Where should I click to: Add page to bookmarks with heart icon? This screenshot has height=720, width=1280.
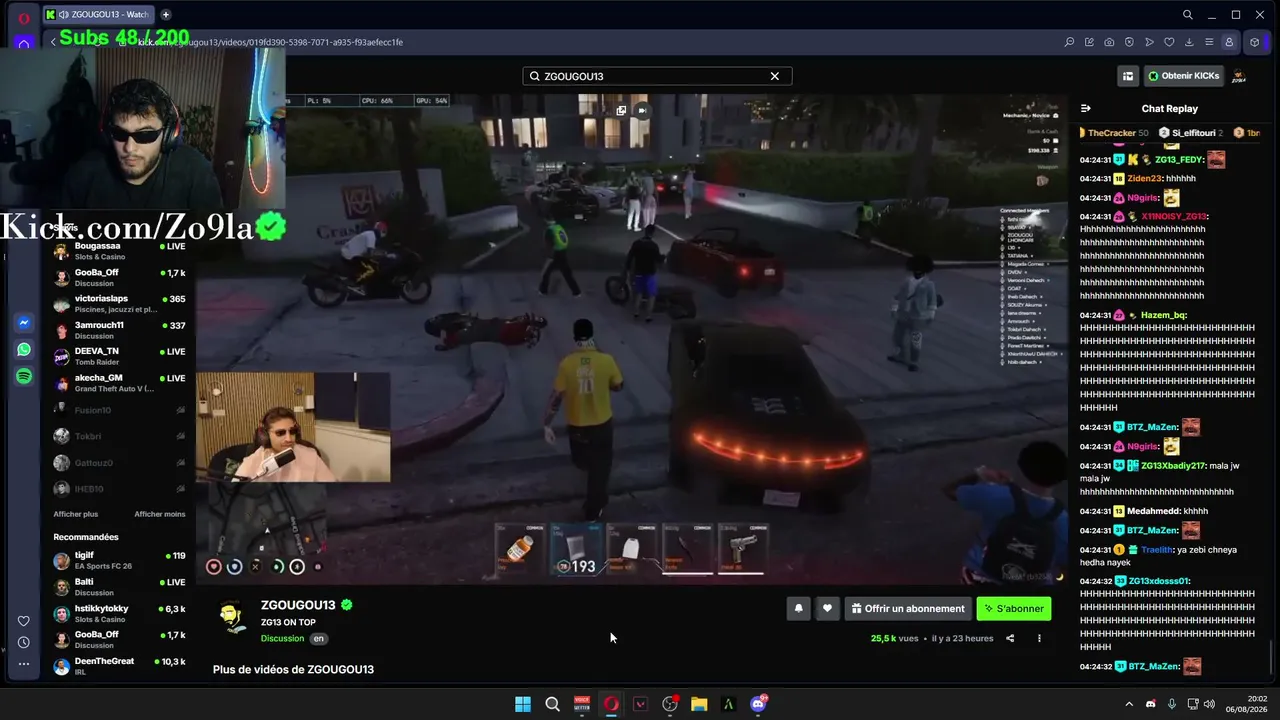point(1169,42)
